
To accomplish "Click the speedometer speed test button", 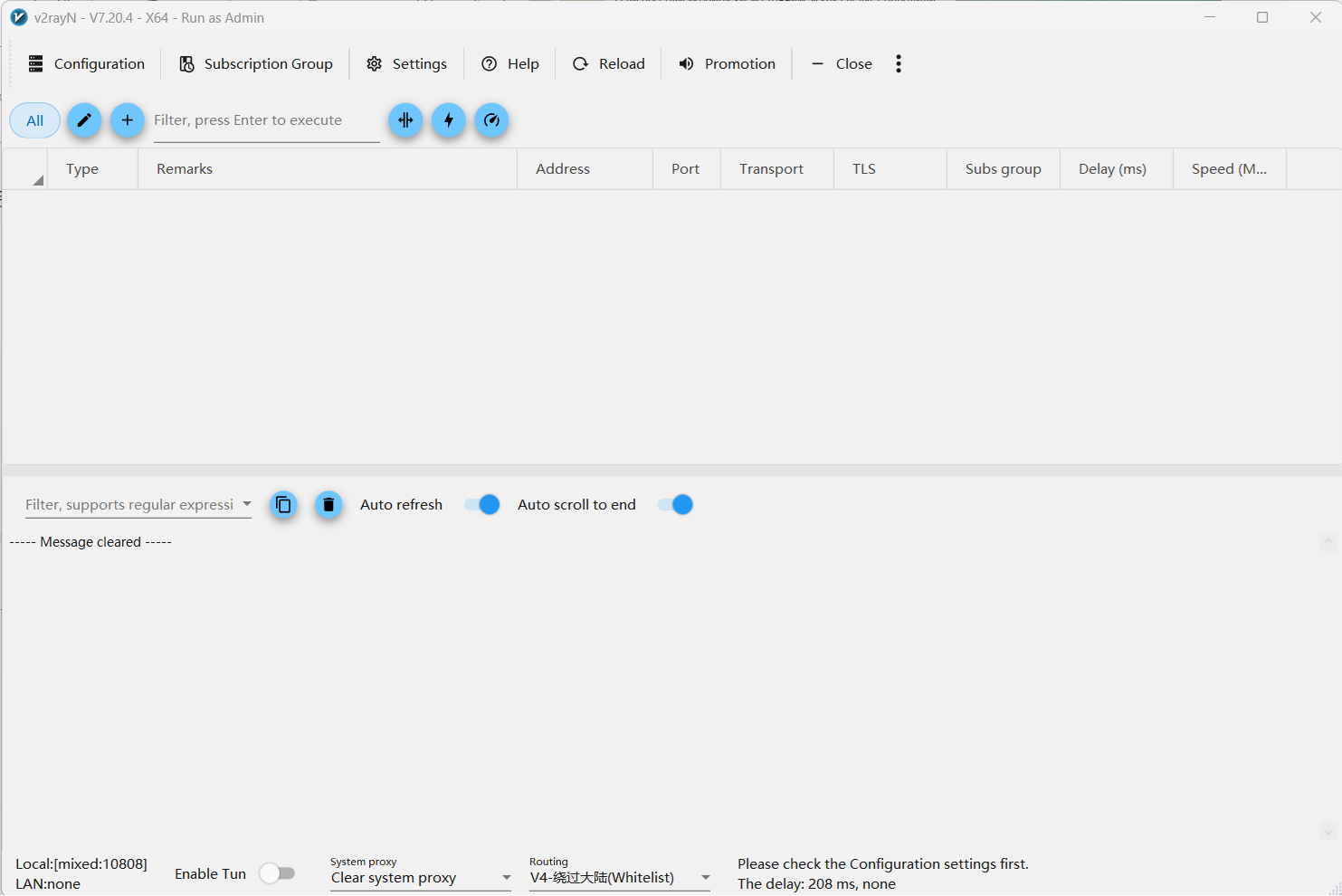I will [x=491, y=120].
